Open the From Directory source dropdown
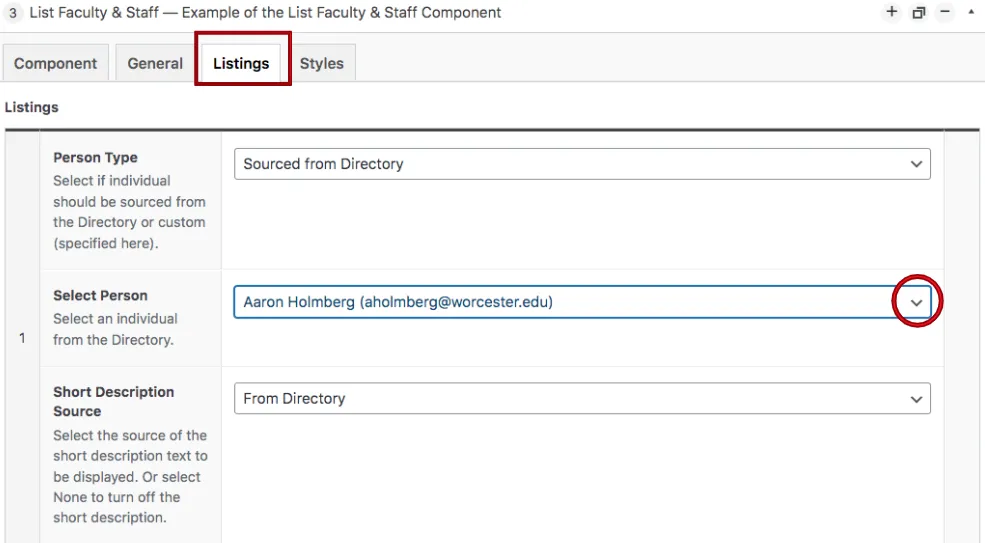Image resolution: width=985 pixels, height=543 pixels. pyautogui.click(x=560, y=399)
